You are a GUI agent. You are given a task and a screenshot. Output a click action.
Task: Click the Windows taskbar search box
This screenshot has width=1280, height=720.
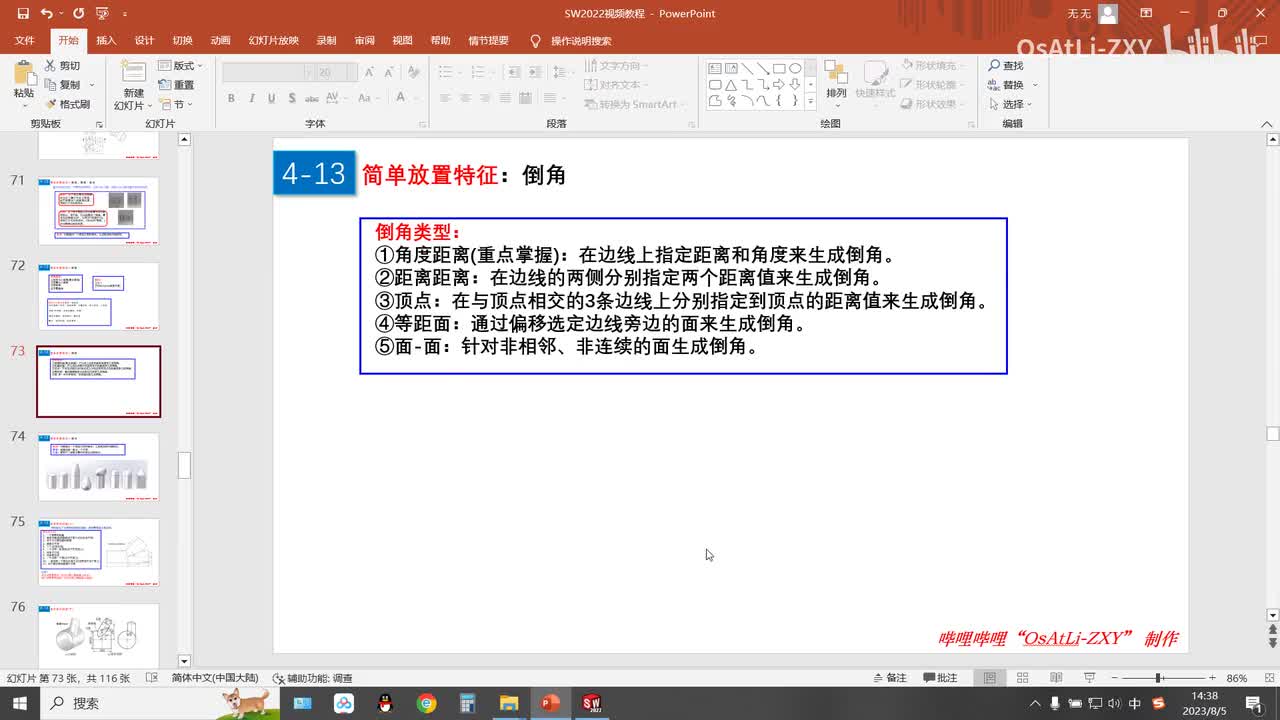(160, 703)
